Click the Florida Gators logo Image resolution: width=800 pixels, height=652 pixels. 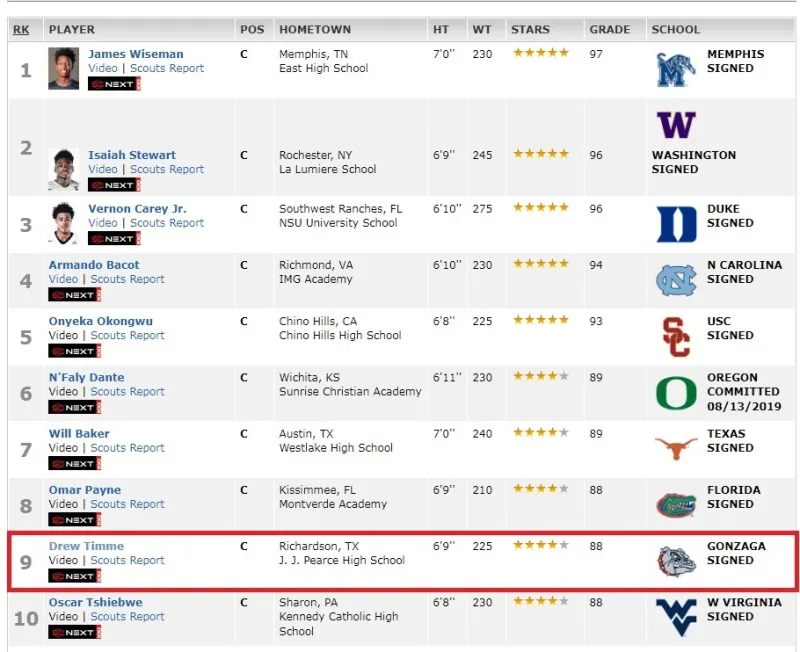tap(676, 505)
